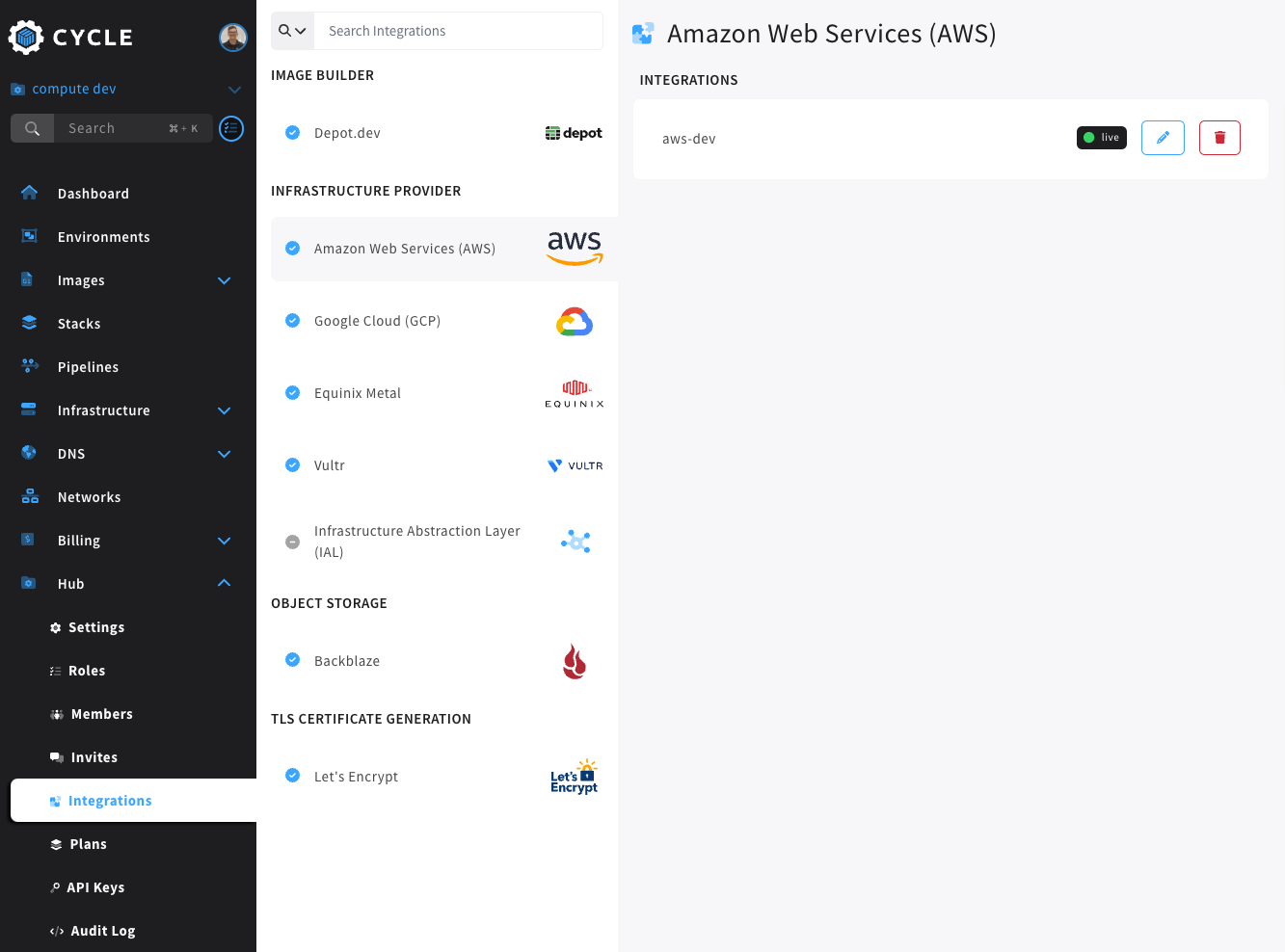Click the AWS logo in integrations list
The image size is (1285, 952).
(575, 249)
